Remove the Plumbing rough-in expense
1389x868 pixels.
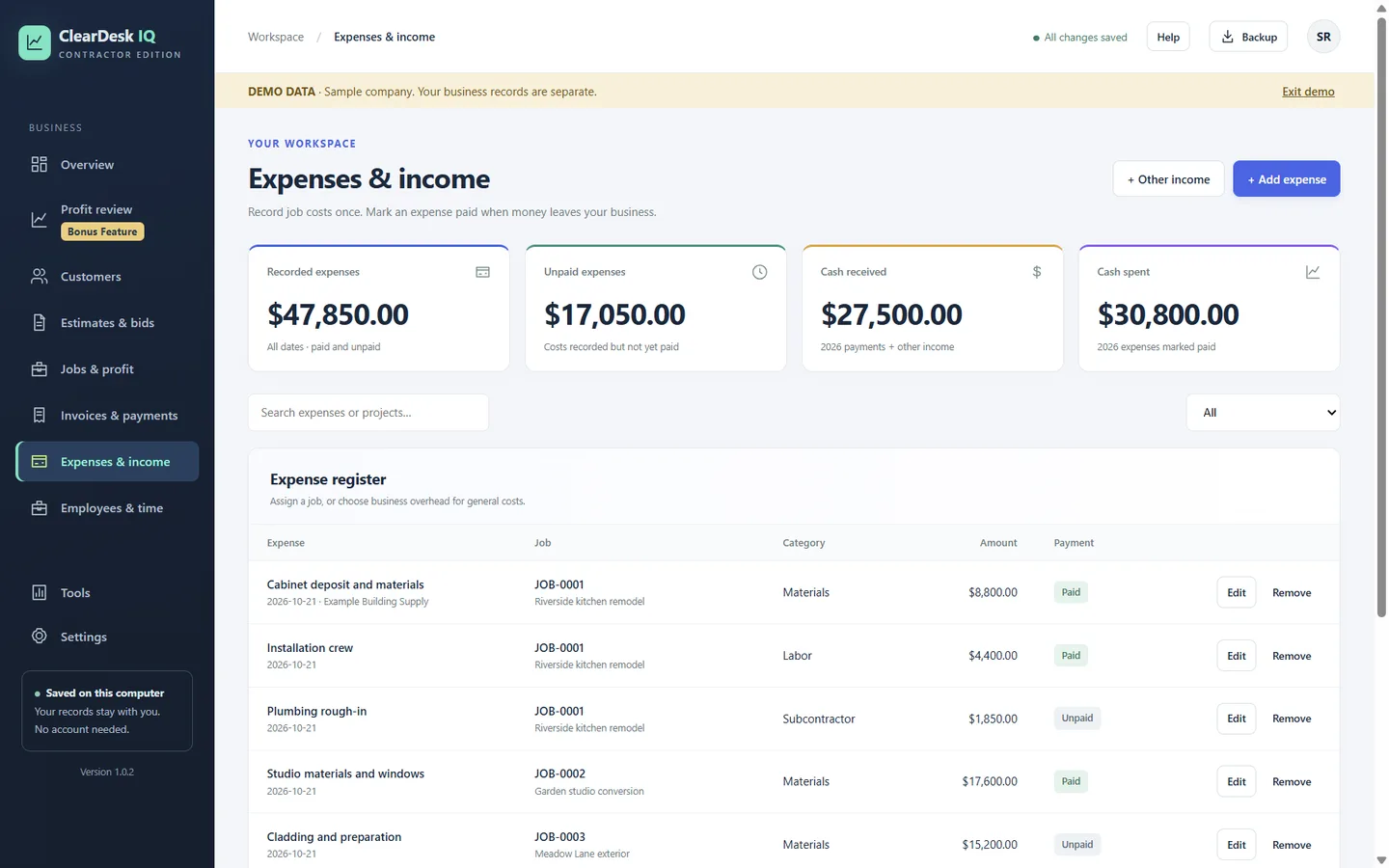pos(1292,719)
